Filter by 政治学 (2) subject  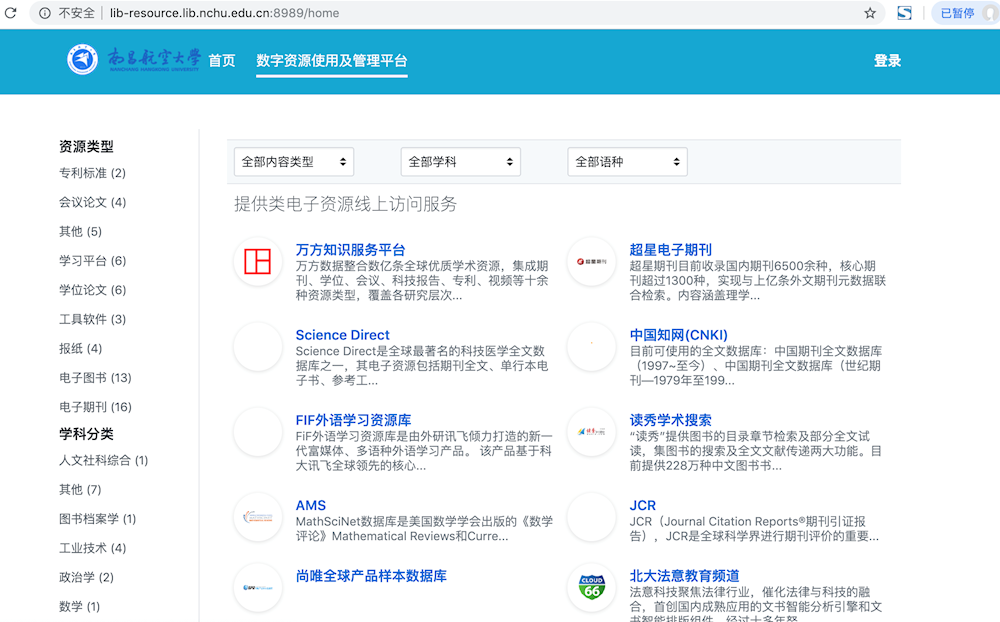click(86, 578)
